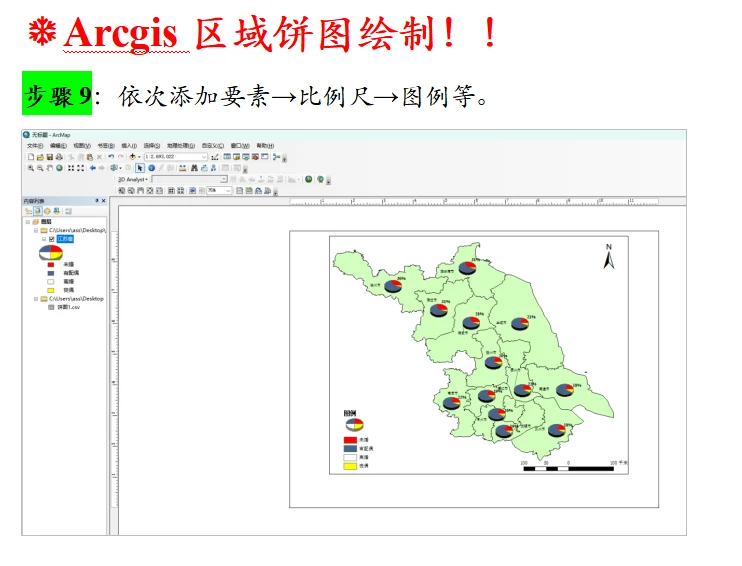Select the 图例 legend on the layout
742x566 pixels.
coord(358,440)
